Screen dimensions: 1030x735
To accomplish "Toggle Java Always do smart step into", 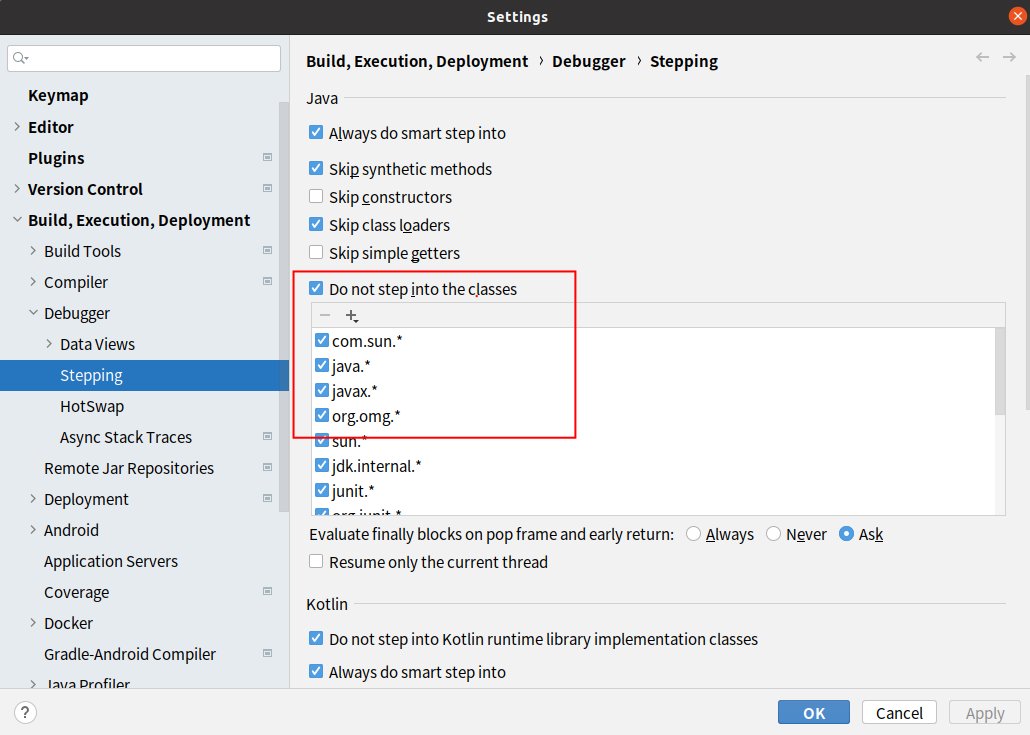I will (x=316, y=132).
